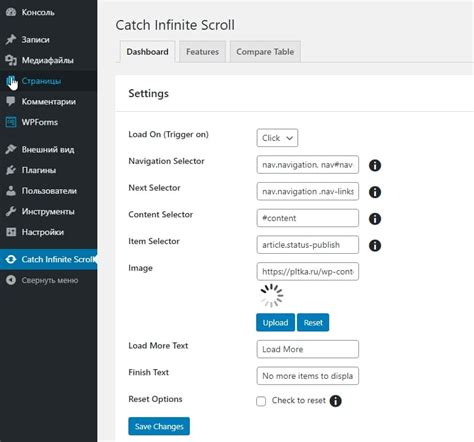
Task: Click the info icon beside Navigation Selector
Action: tap(375, 165)
